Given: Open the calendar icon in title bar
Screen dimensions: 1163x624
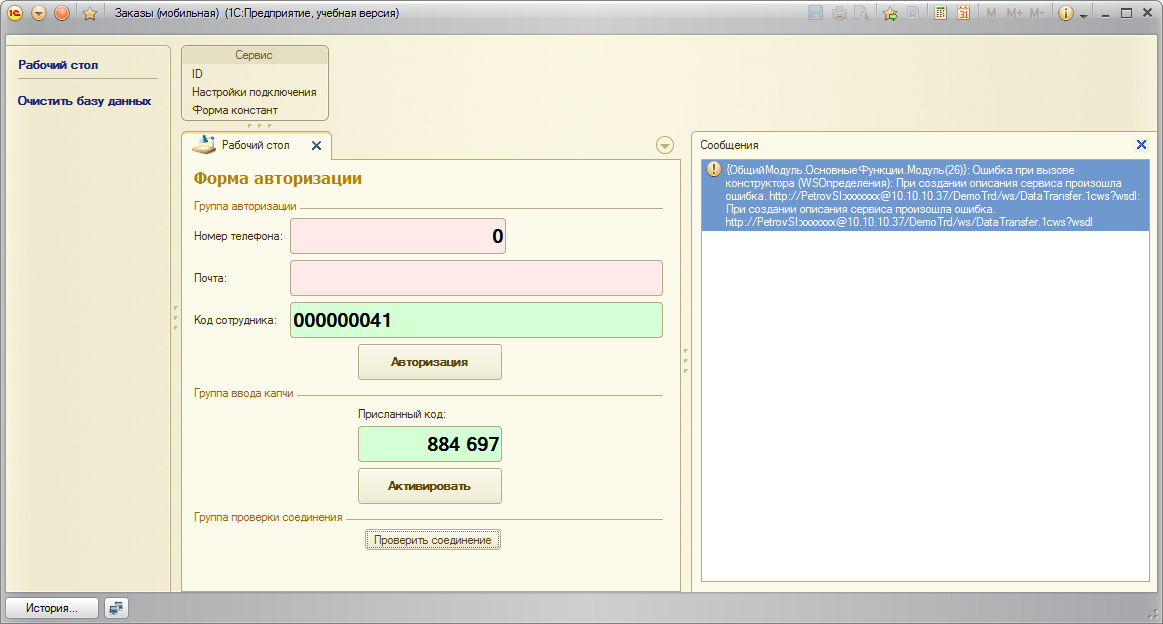Looking at the screenshot, I should click(x=963, y=13).
